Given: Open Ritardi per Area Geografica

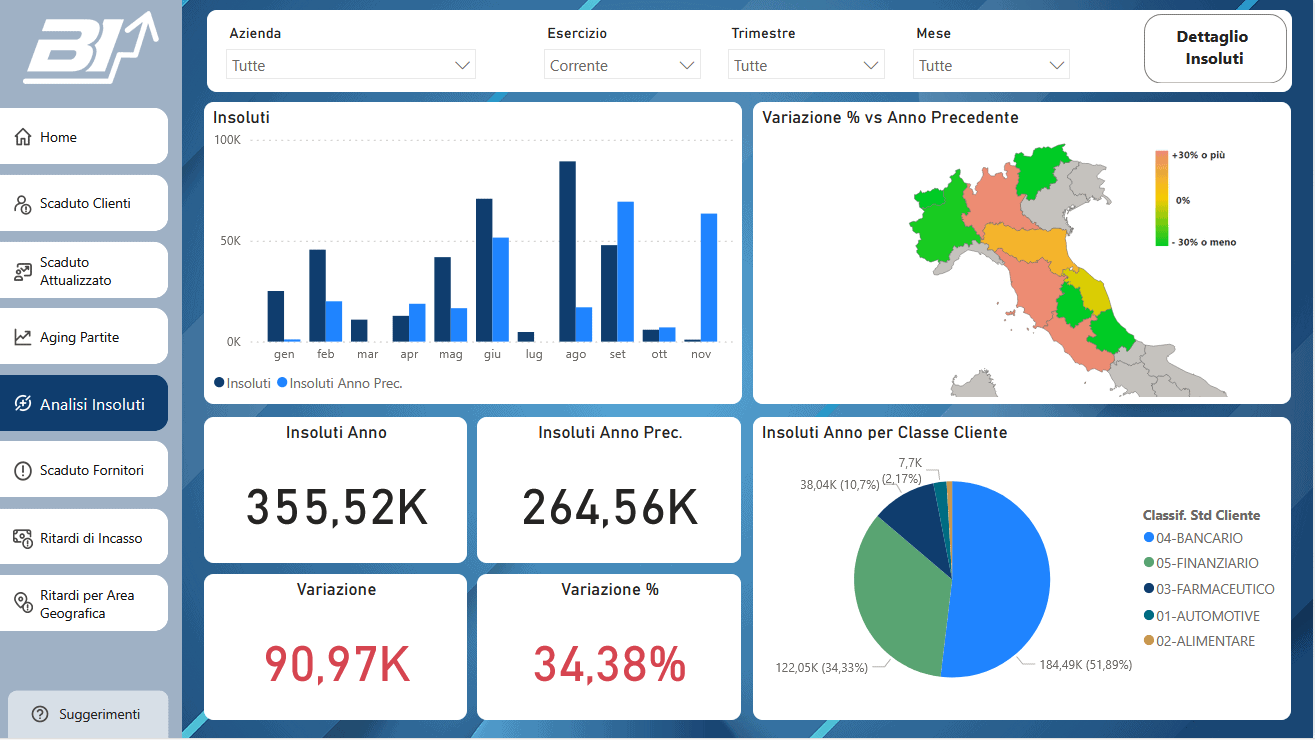Looking at the screenshot, I should click(x=84, y=604).
